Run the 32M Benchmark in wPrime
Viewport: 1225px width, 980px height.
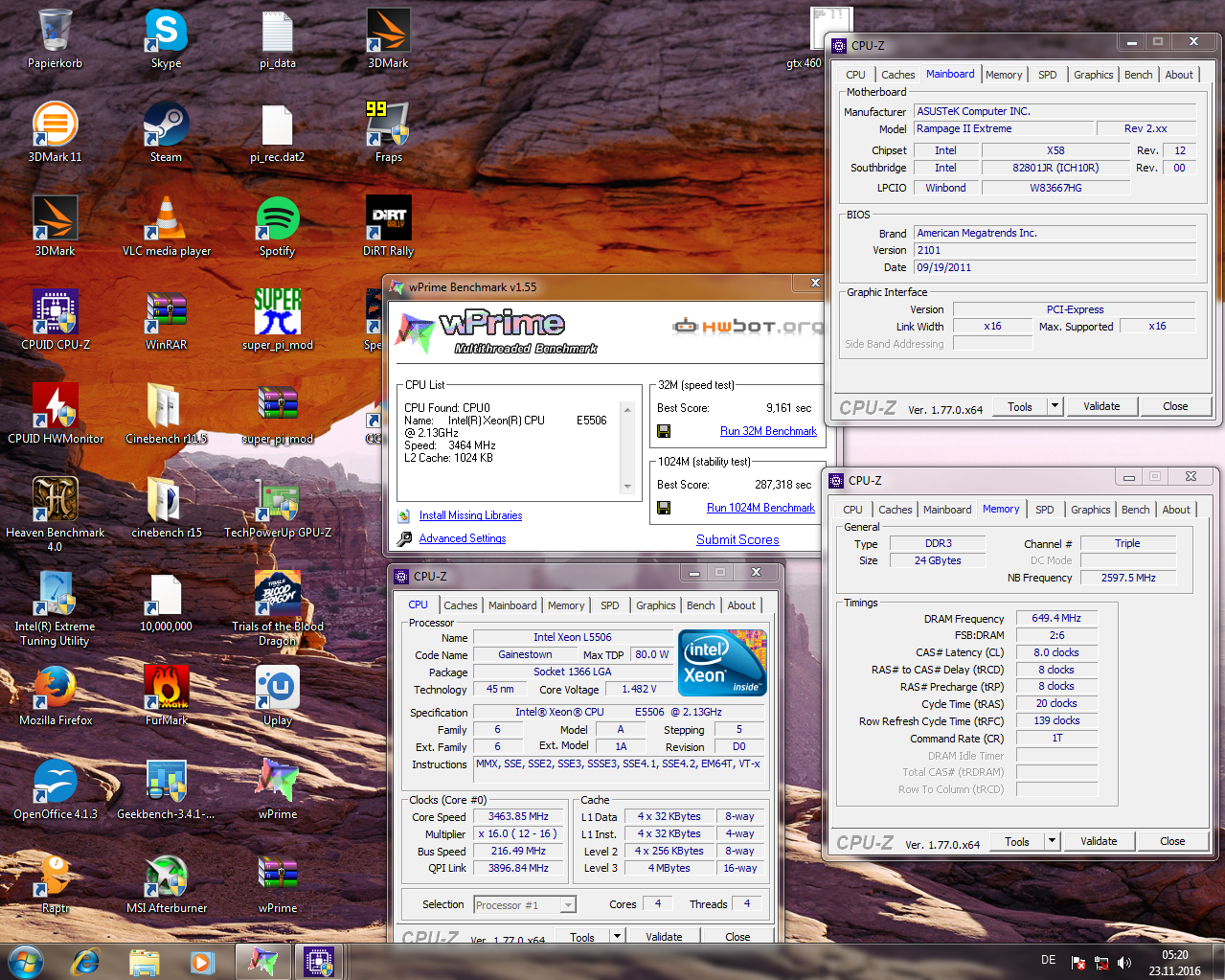point(768,431)
